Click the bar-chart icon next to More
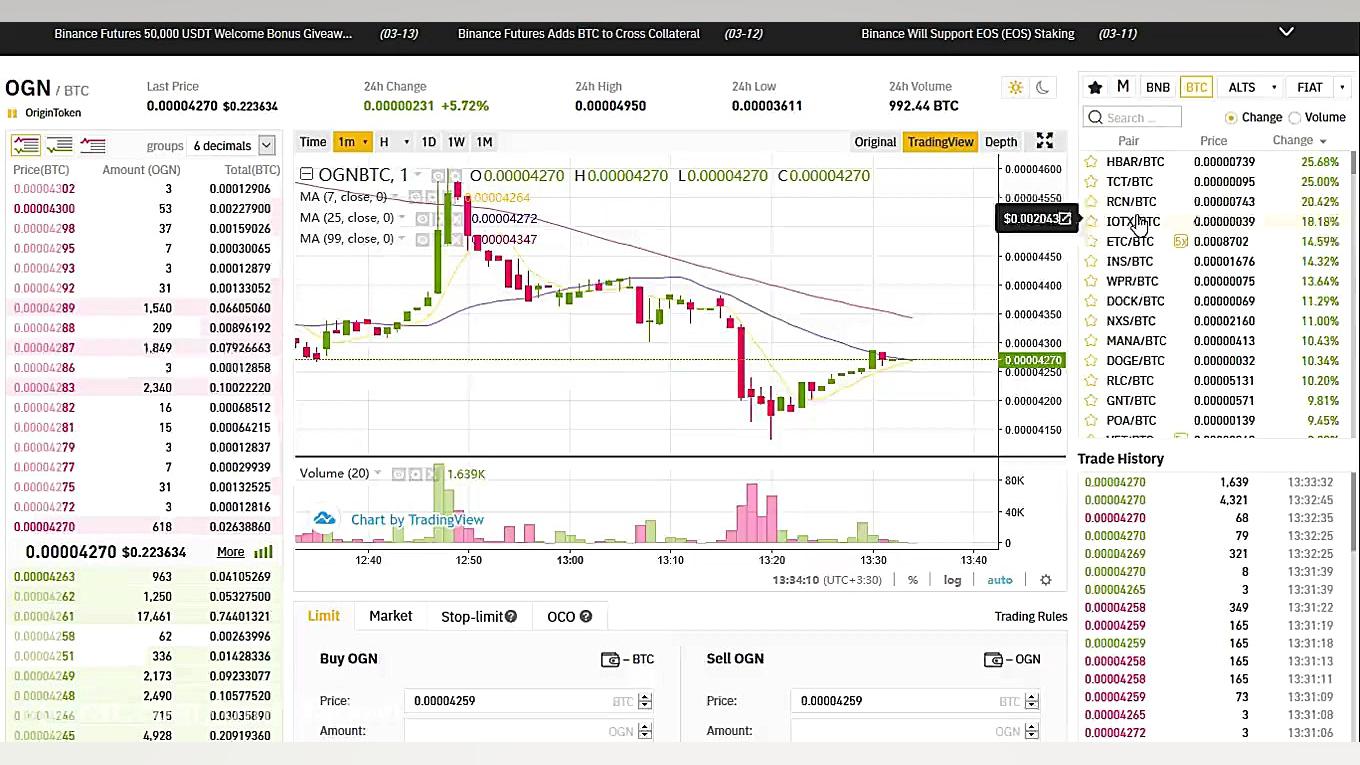This screenshot has width=1360, height=765. click(263, 552)
